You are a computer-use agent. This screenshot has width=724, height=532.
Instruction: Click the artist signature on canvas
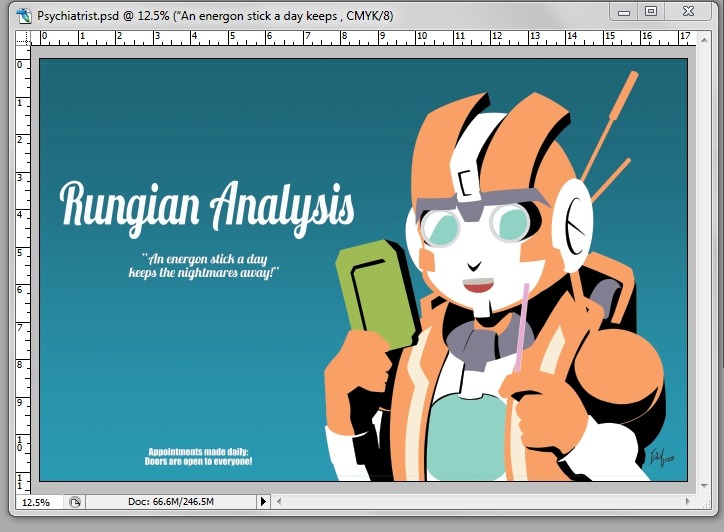(661, 457)
